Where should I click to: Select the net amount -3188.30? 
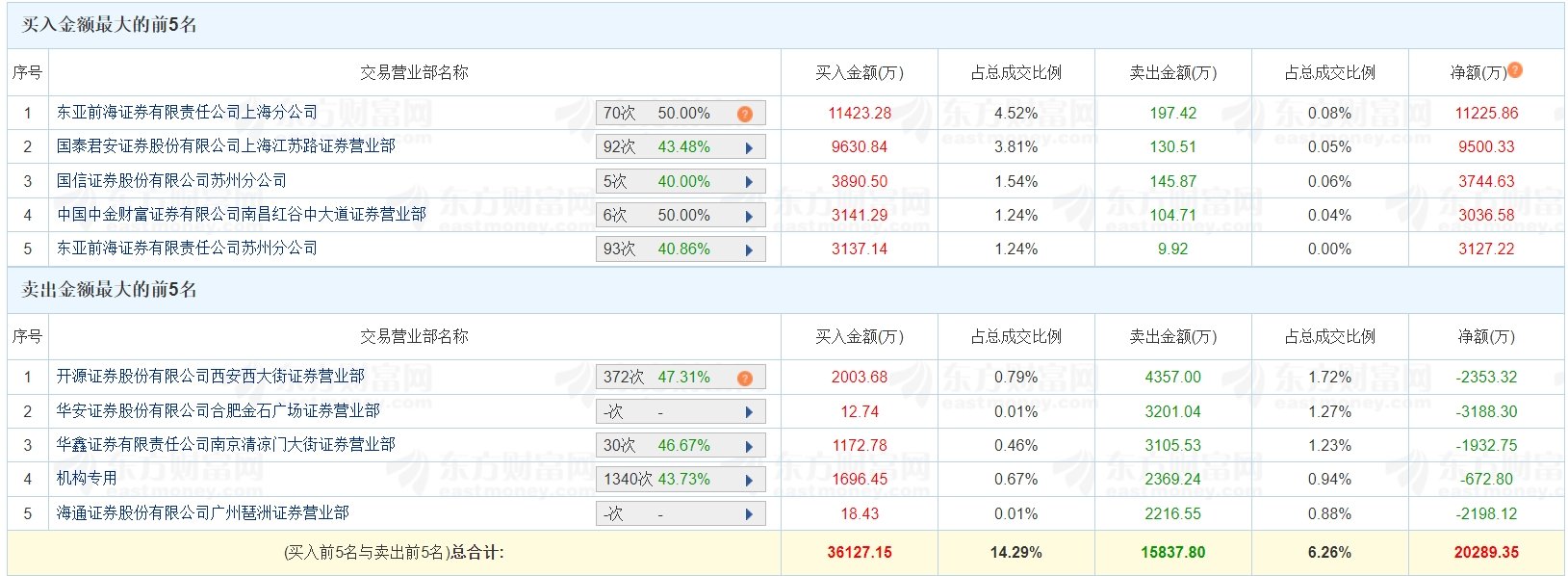point(1486,412)
